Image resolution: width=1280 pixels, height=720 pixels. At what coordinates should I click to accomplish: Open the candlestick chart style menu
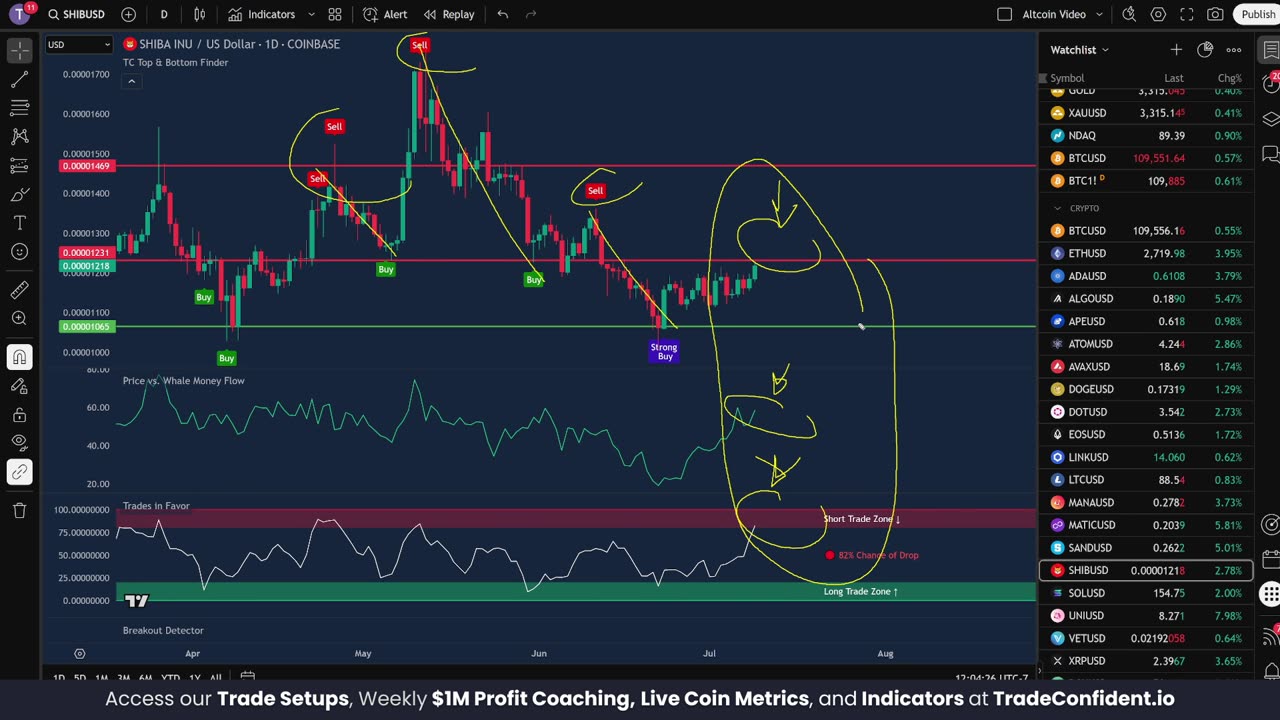pyautogui.click(x=200, y=14)
